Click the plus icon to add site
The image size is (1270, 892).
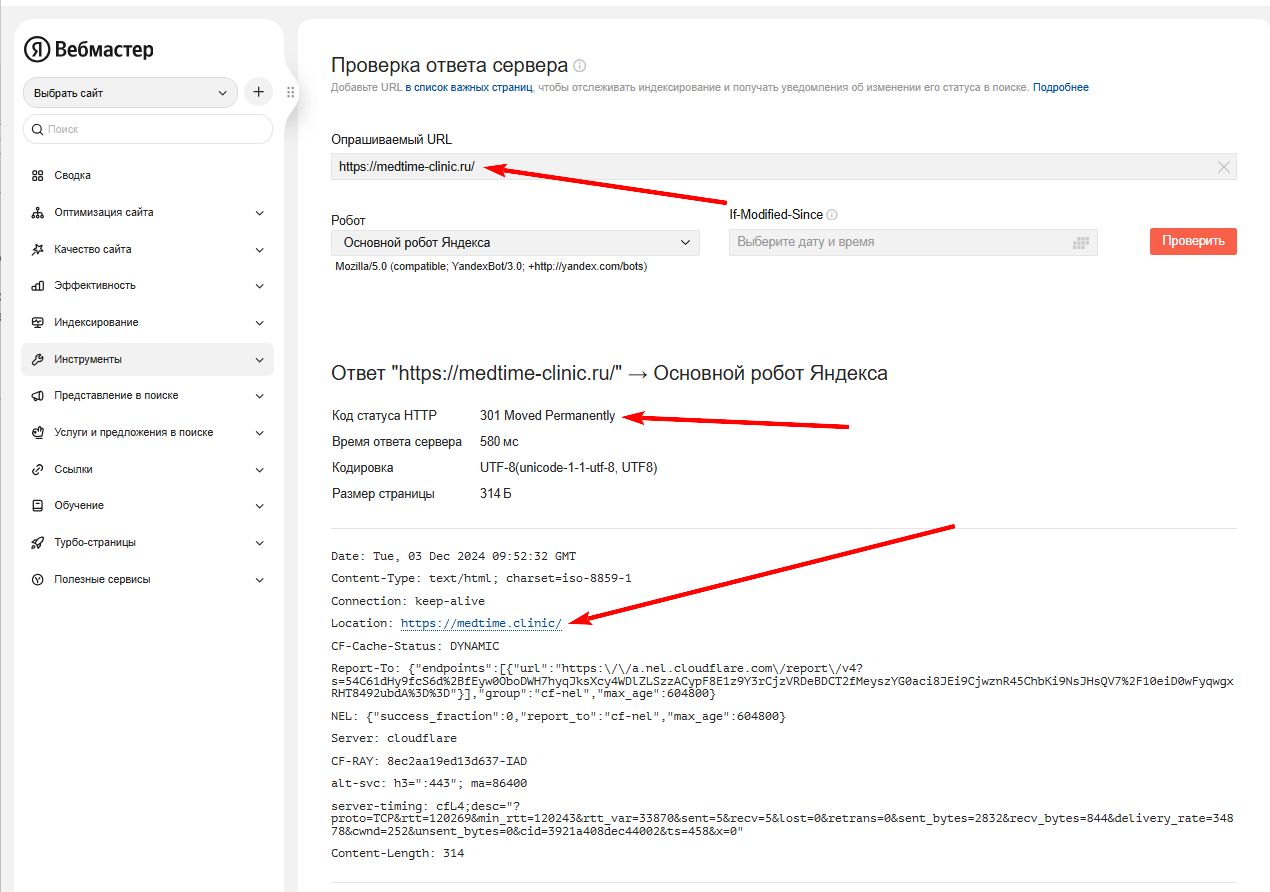[x=258, y=92]
